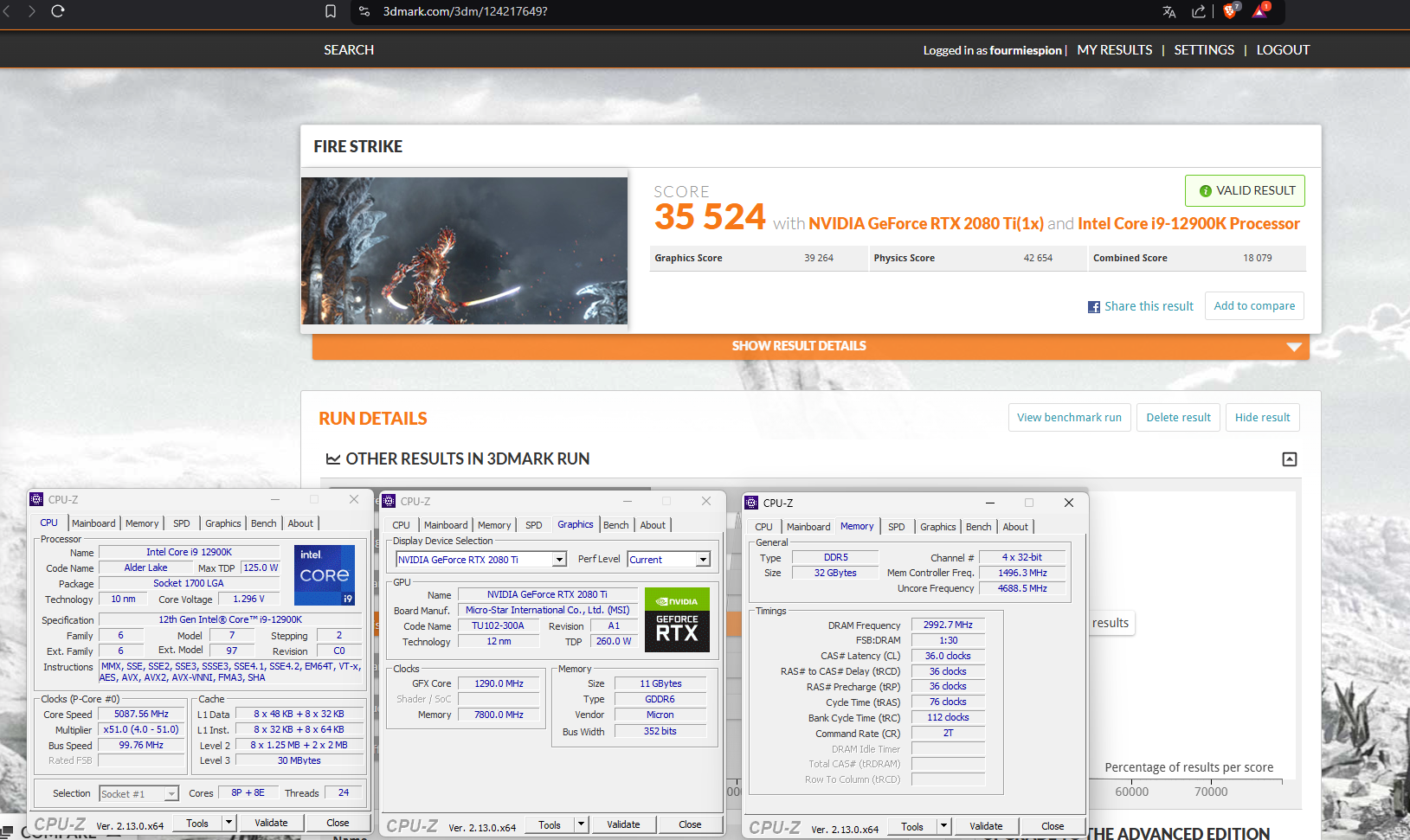Open Display Device Selection dropdown
This screenshot has height=840, width=1410.
pyautogui.click(x=560, y=560)
